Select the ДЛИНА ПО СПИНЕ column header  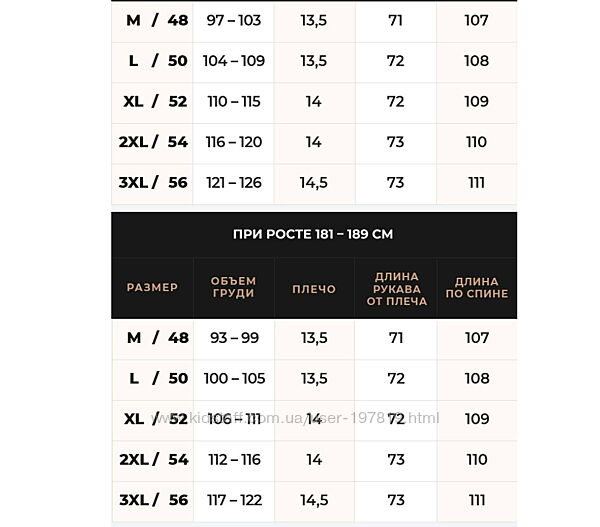[476, 287]
